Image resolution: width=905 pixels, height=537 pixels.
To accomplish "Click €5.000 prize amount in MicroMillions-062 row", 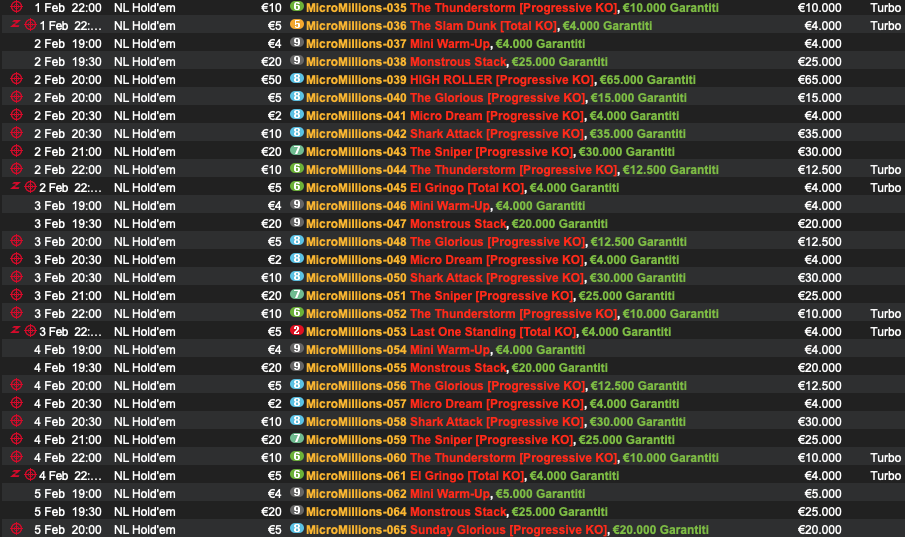I will [x=822, y=494].
